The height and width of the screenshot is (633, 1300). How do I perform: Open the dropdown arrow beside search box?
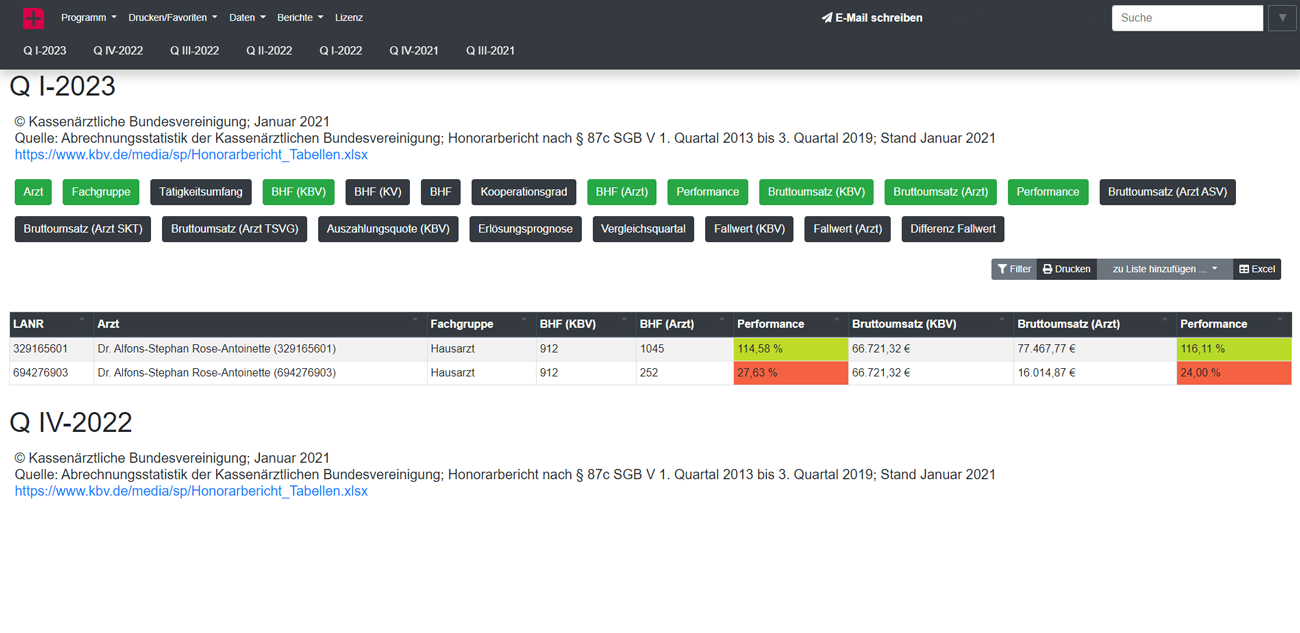pos(1282,18)
